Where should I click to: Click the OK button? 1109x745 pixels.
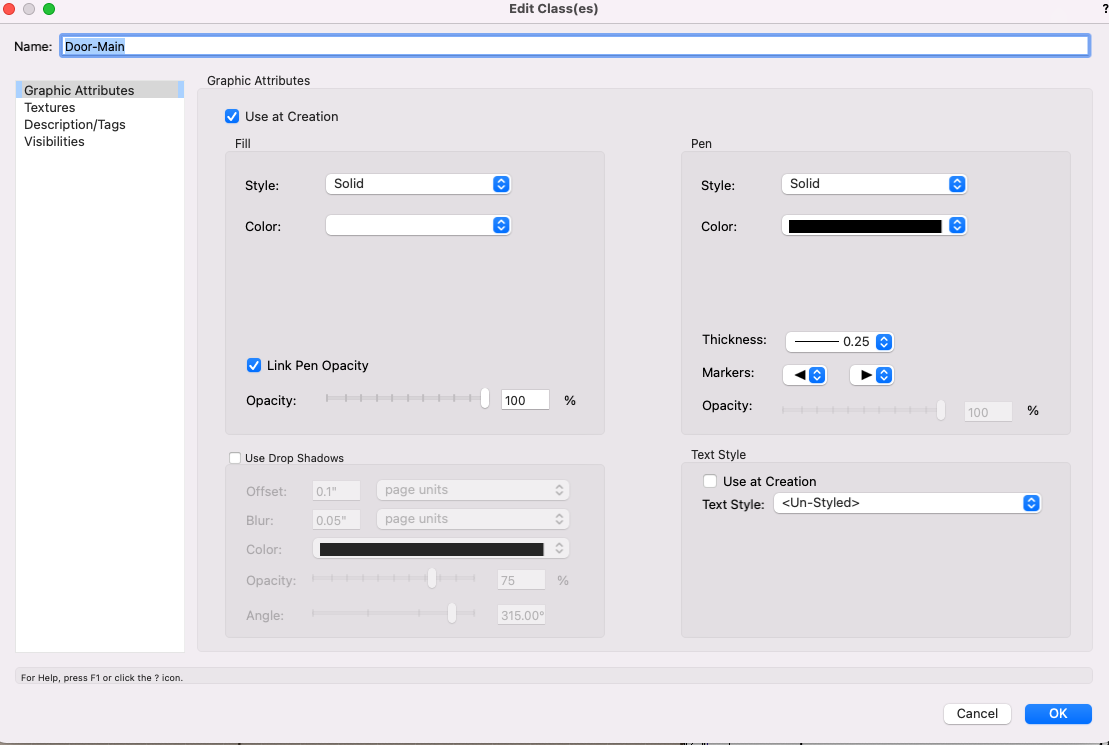click(1058, 713)
